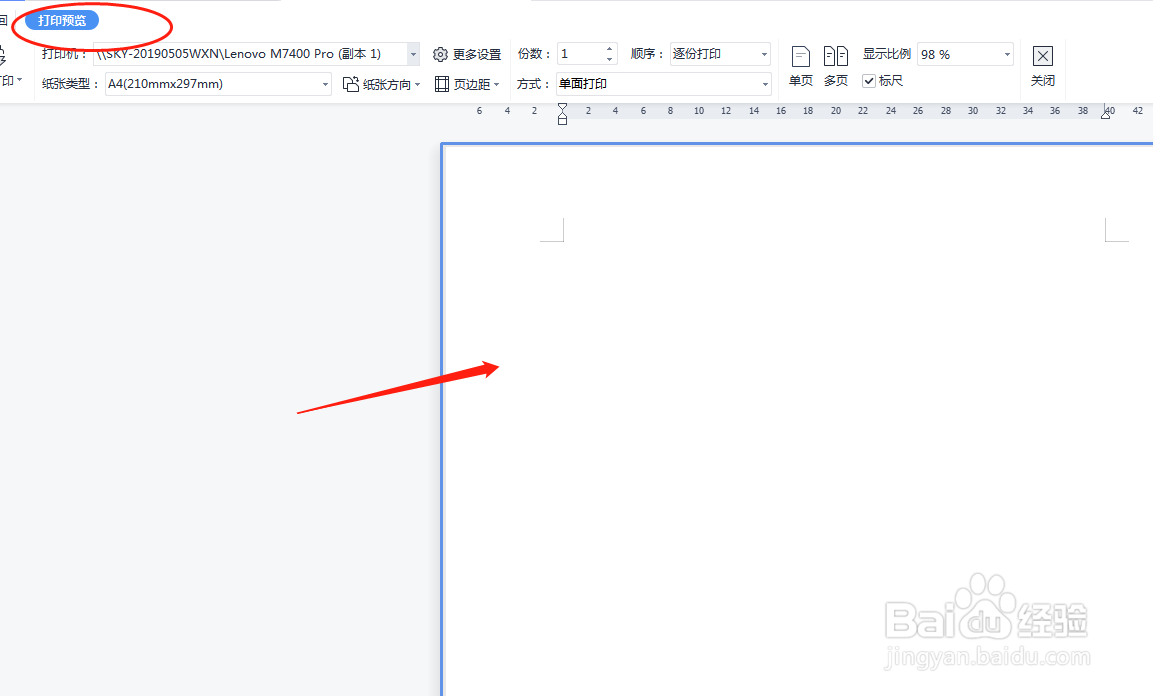Select the circled 打印预览 tab
Viewport: 1153px width, 696px height.
(x=64, y=18)
